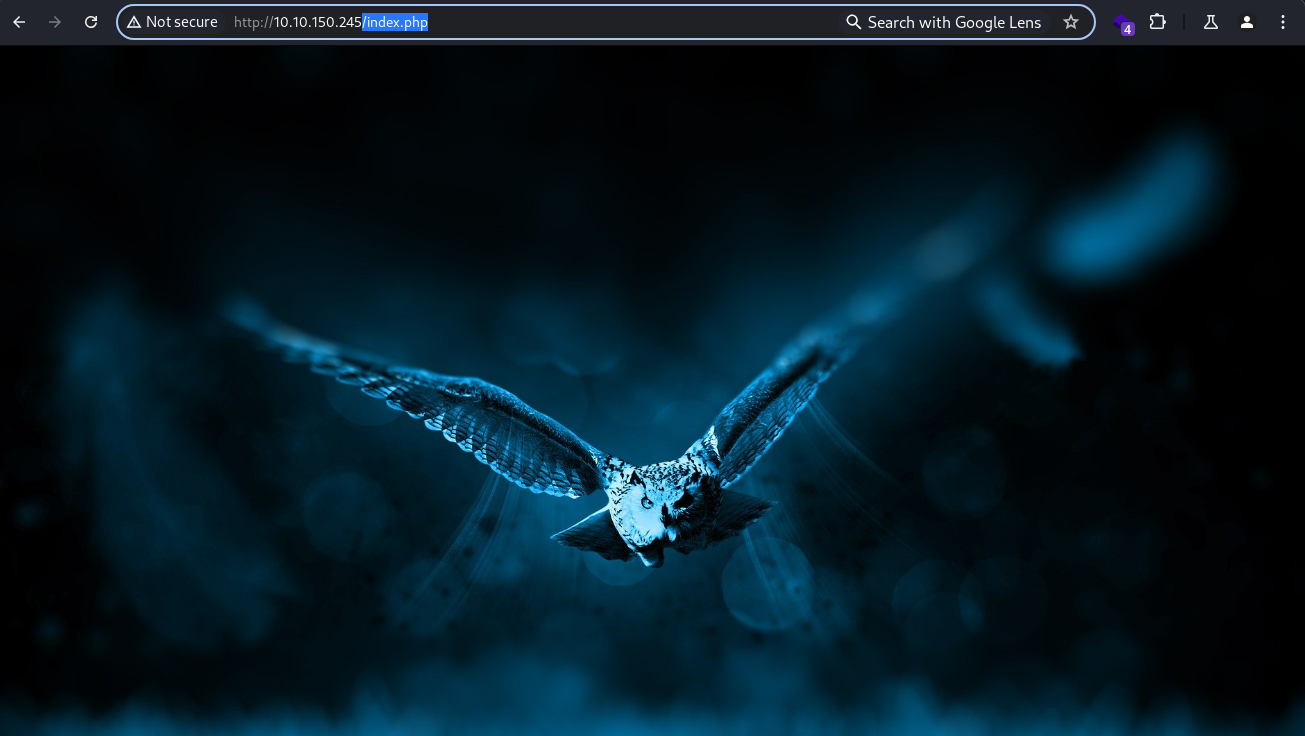Bookmark this page with the star
Image resolution: width=1305 pixels, height=736 pixels.
coord(1071,22)
